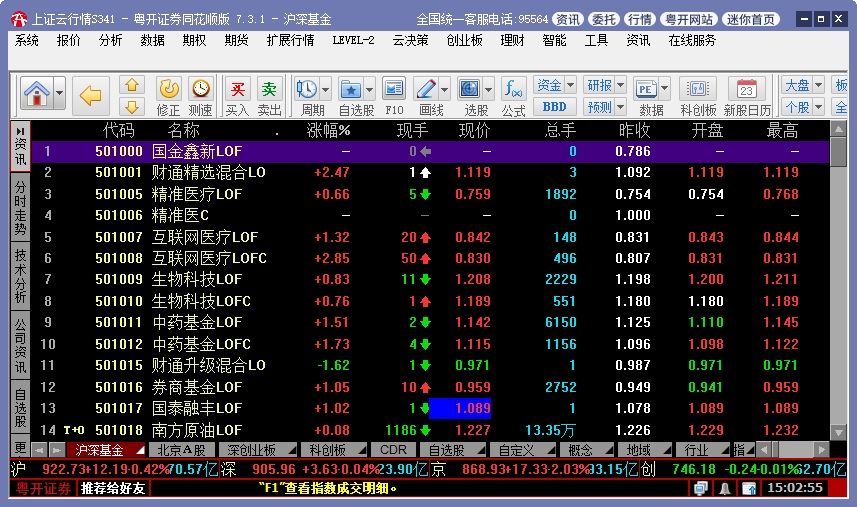Open the 修正 correction tool
This screenshot has height=507, width=857.
click(x=168, y=97)
